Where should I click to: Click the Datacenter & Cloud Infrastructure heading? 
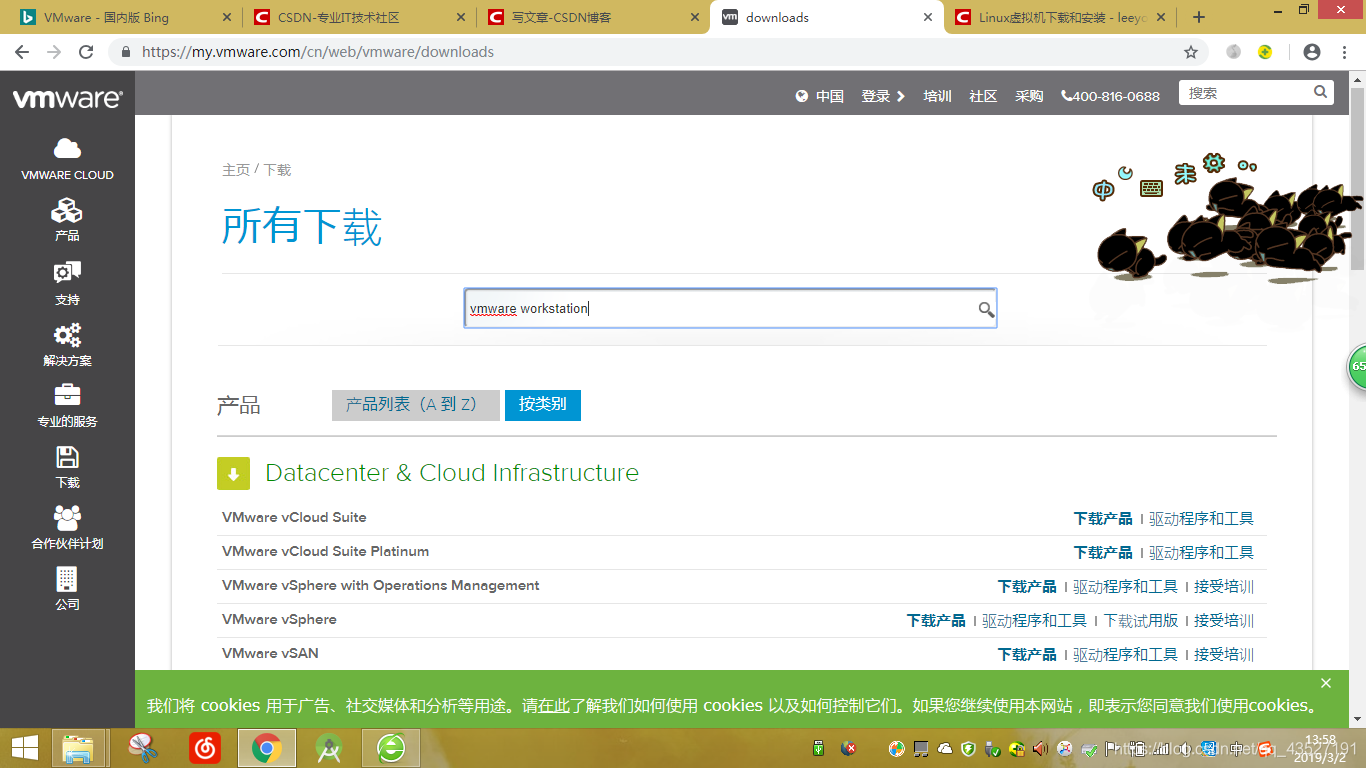click(452, 473)
